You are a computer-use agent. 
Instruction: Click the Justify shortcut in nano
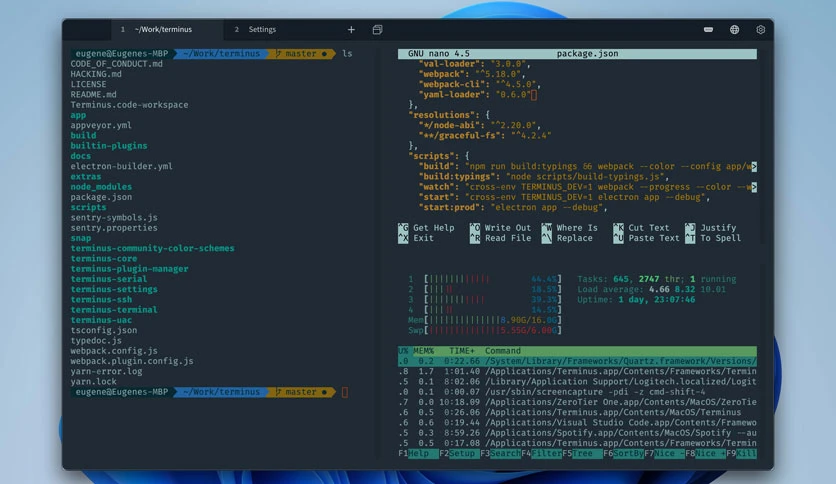tap(711, 228)
